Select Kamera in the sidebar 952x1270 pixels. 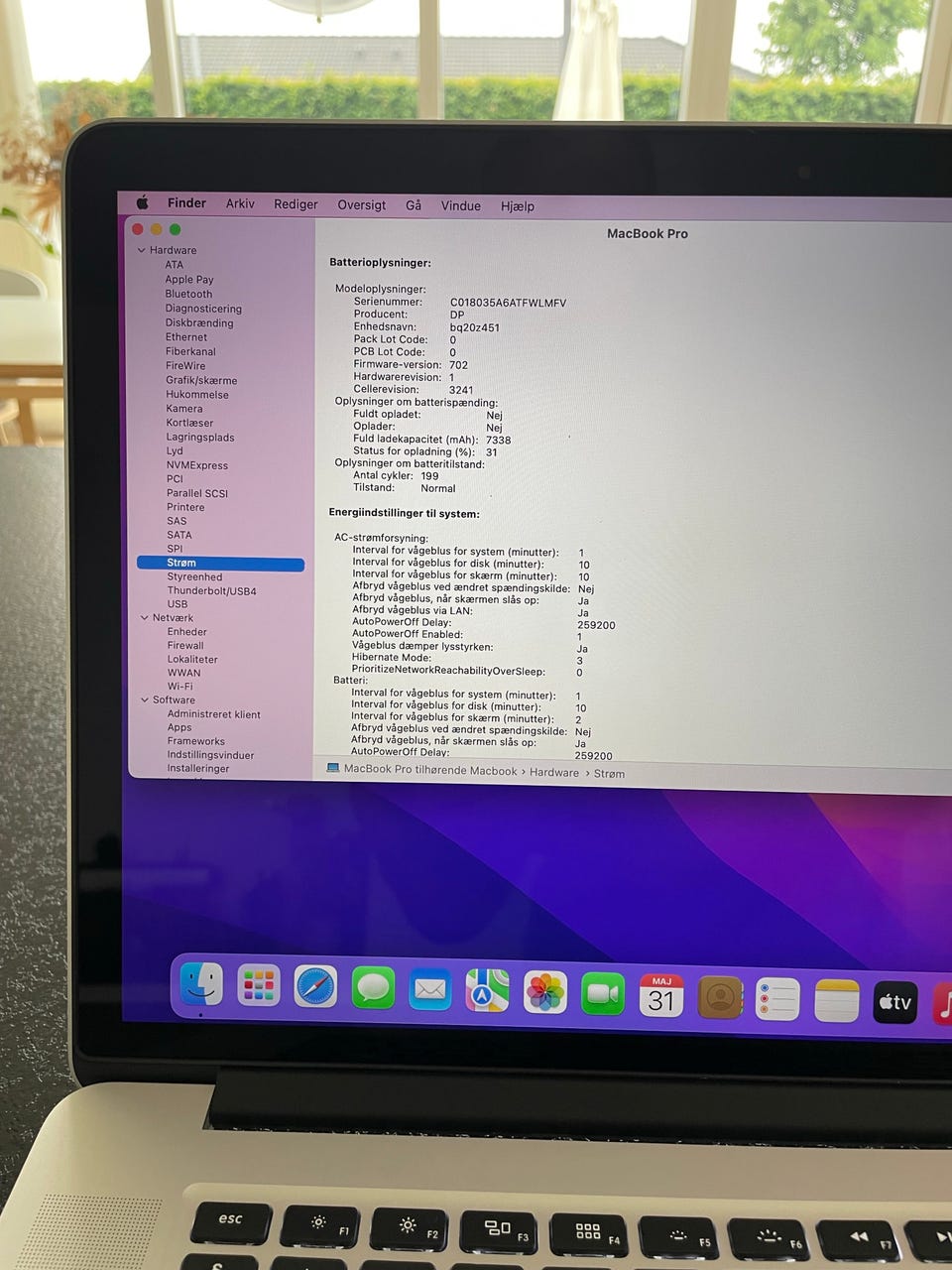(184, 408)
